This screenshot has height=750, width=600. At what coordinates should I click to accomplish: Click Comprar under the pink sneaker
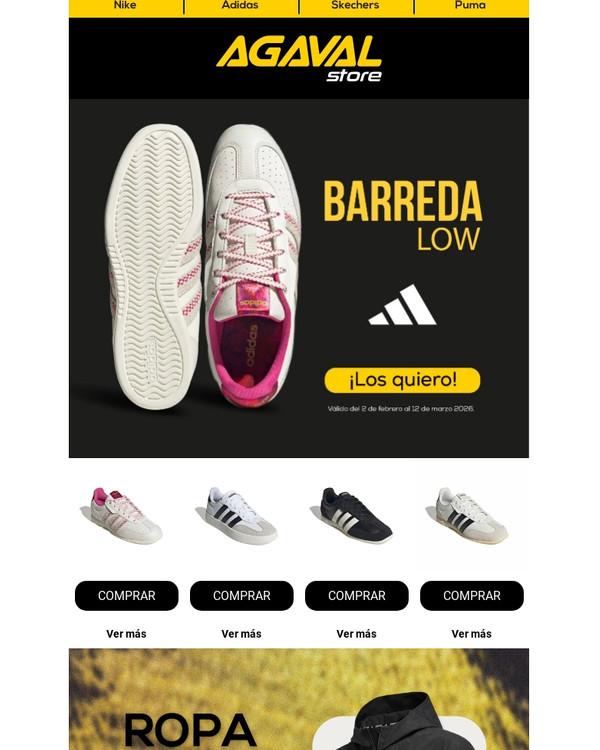tap(126, 596)
